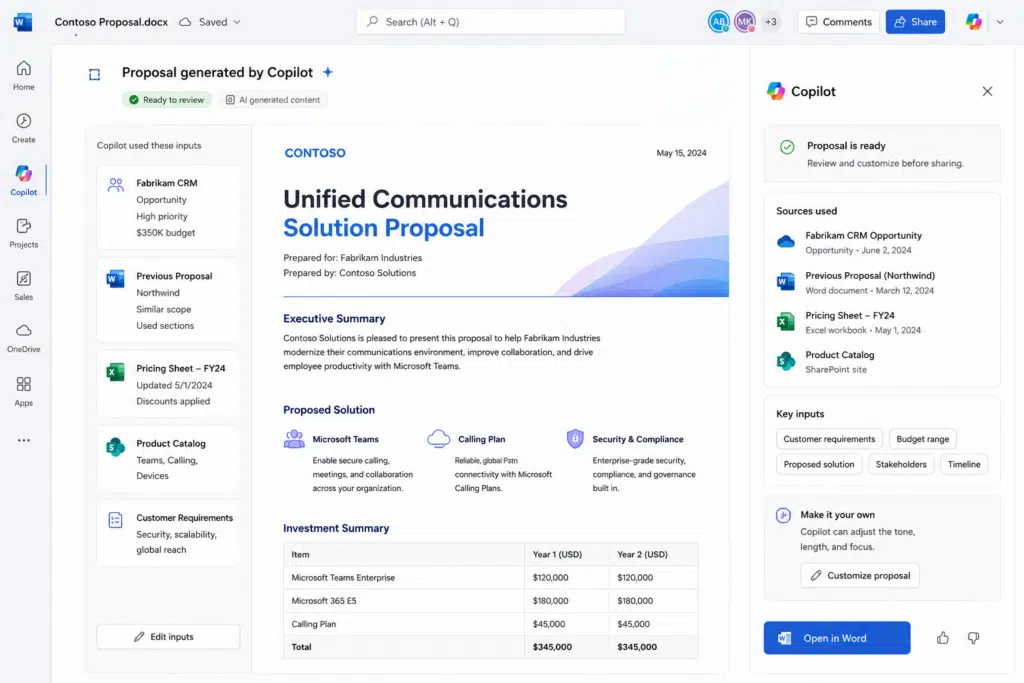Image resolution: width=1024 pixels, height=683 pixels.
Task: Open OneDrive in the left sidebar
Action: point(24,338)
